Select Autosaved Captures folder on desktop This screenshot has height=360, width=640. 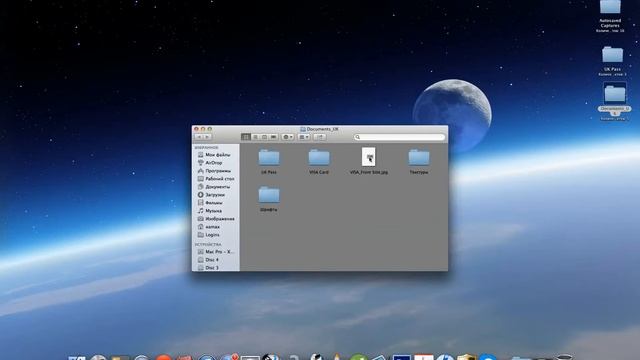coord(610,7)
